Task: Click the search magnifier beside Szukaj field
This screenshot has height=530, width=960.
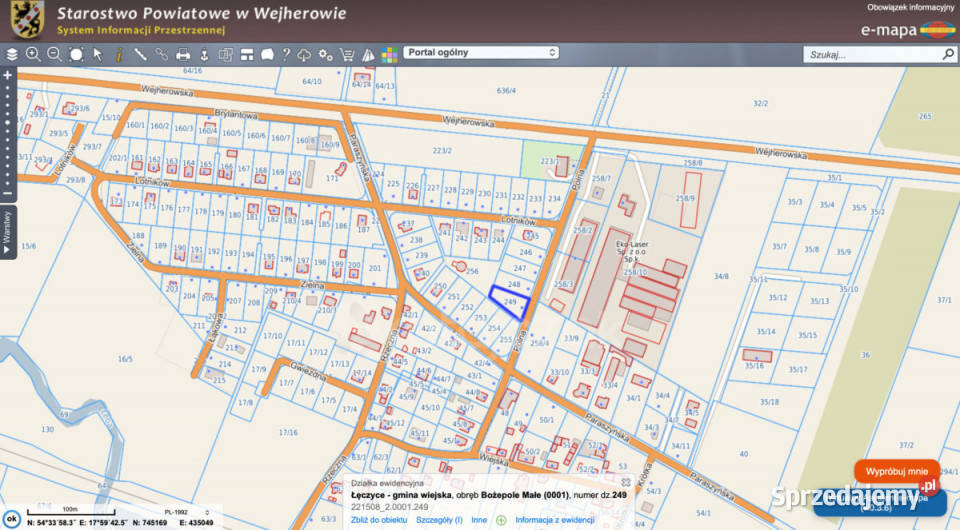Action: pos(948,55)
